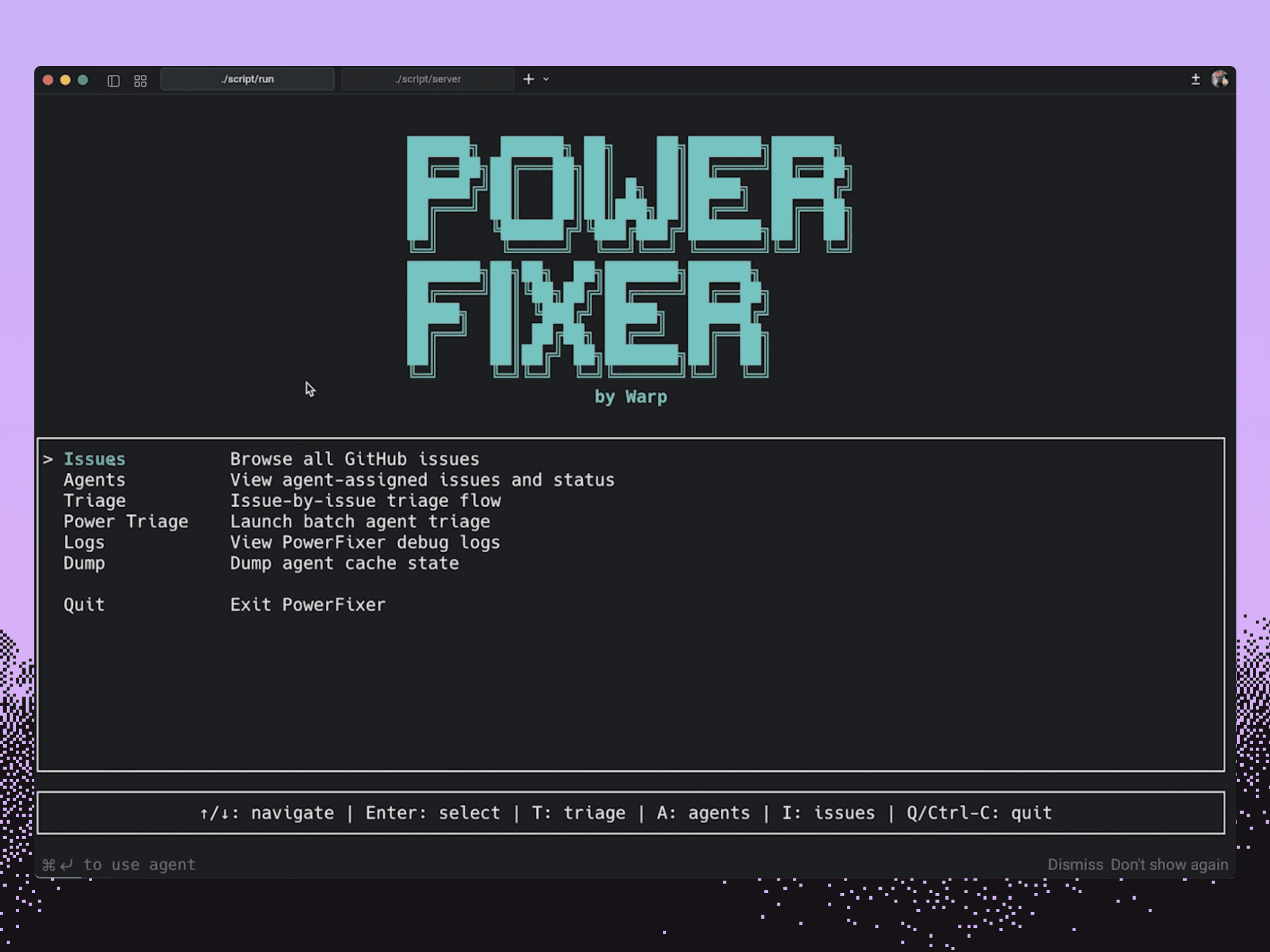Open the user avatar profile menu
The image size is (1270, 952).
click(1219, 79)
